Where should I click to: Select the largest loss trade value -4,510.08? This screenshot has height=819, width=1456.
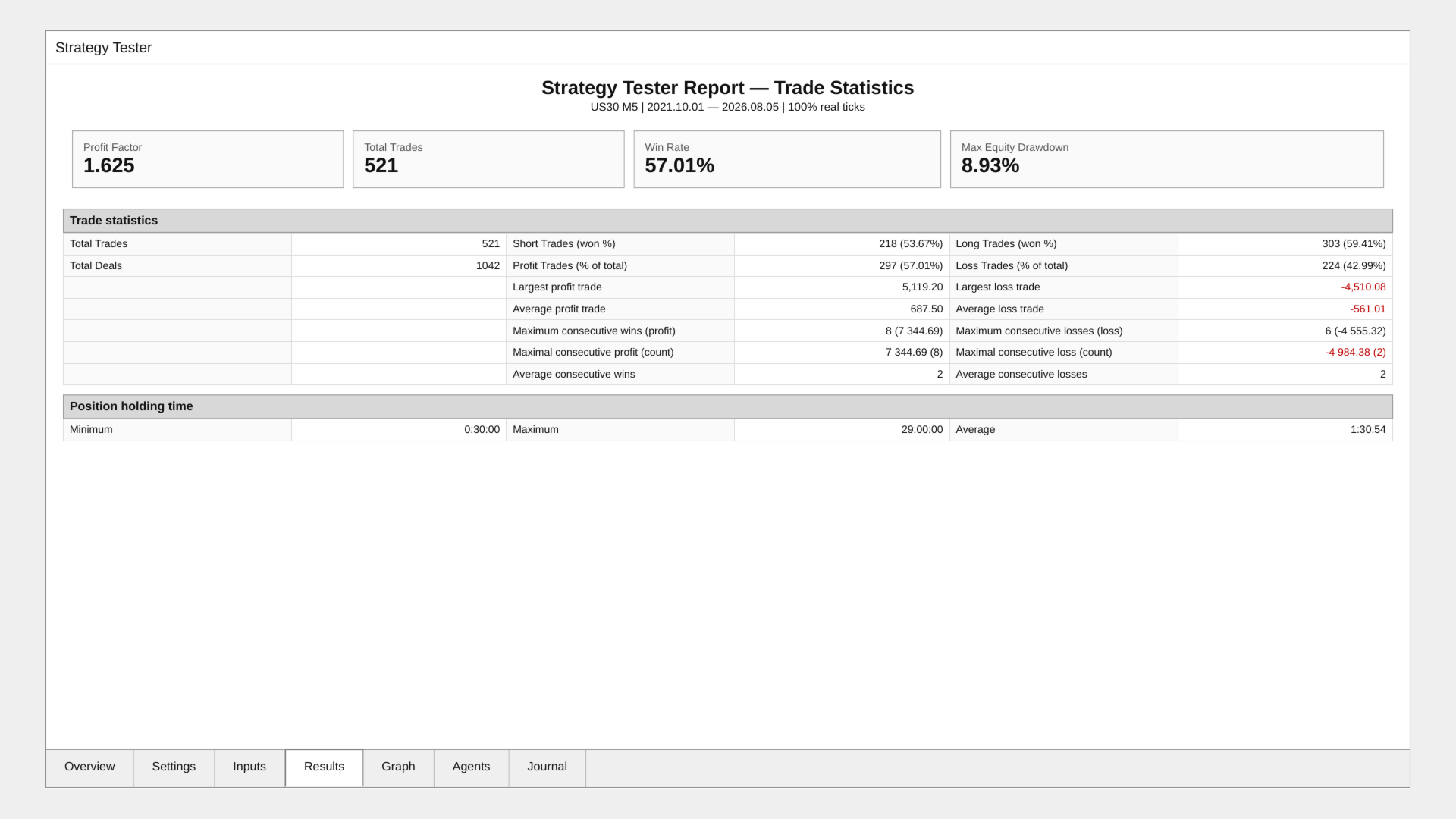(x=1363, y=287)
